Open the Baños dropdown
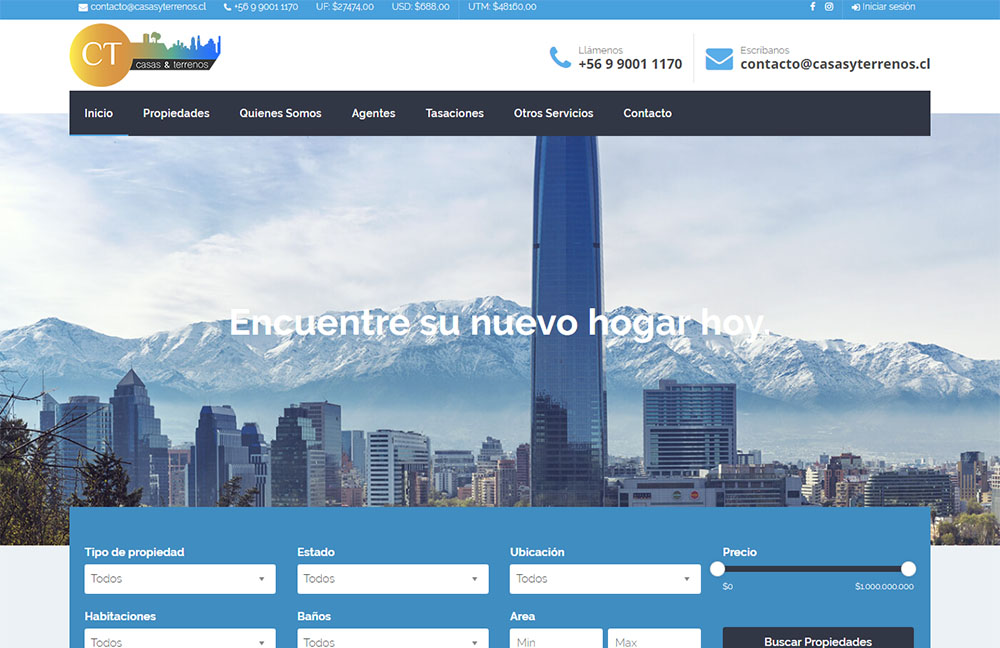The image size is (1000, 648). (393, 640)
